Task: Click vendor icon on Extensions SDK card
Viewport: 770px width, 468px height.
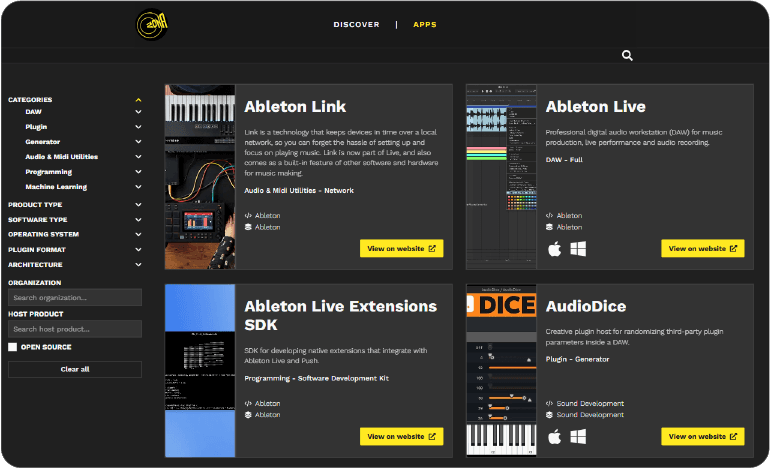Action: 248,415
